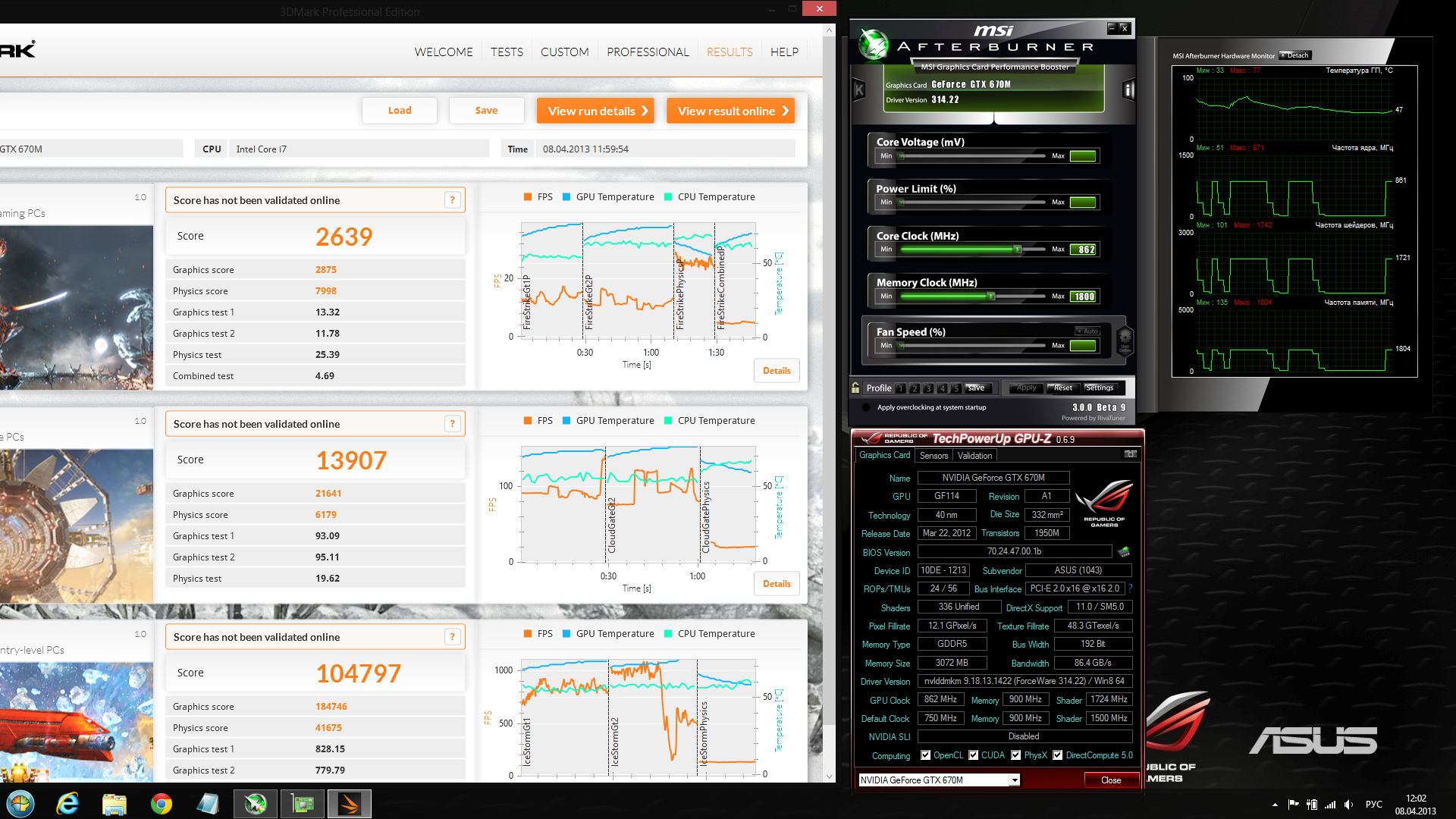Select Afterburner profile slot 5
The height and width of the screenshot is (819, 1456).
point(955,388)
